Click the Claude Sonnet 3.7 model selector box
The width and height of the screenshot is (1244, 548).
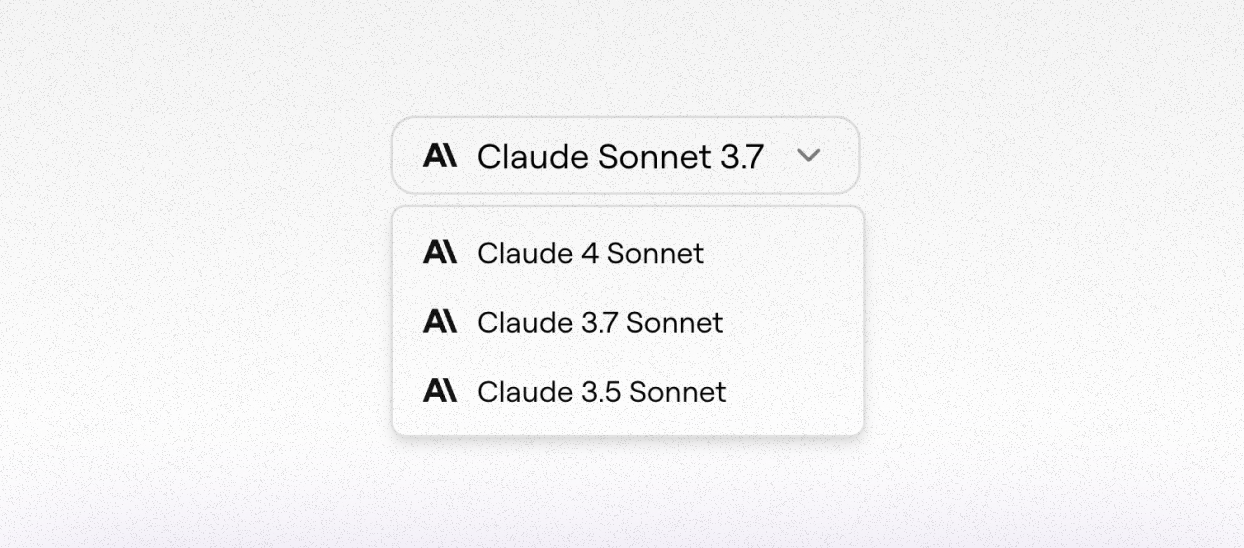click(625, 156)
